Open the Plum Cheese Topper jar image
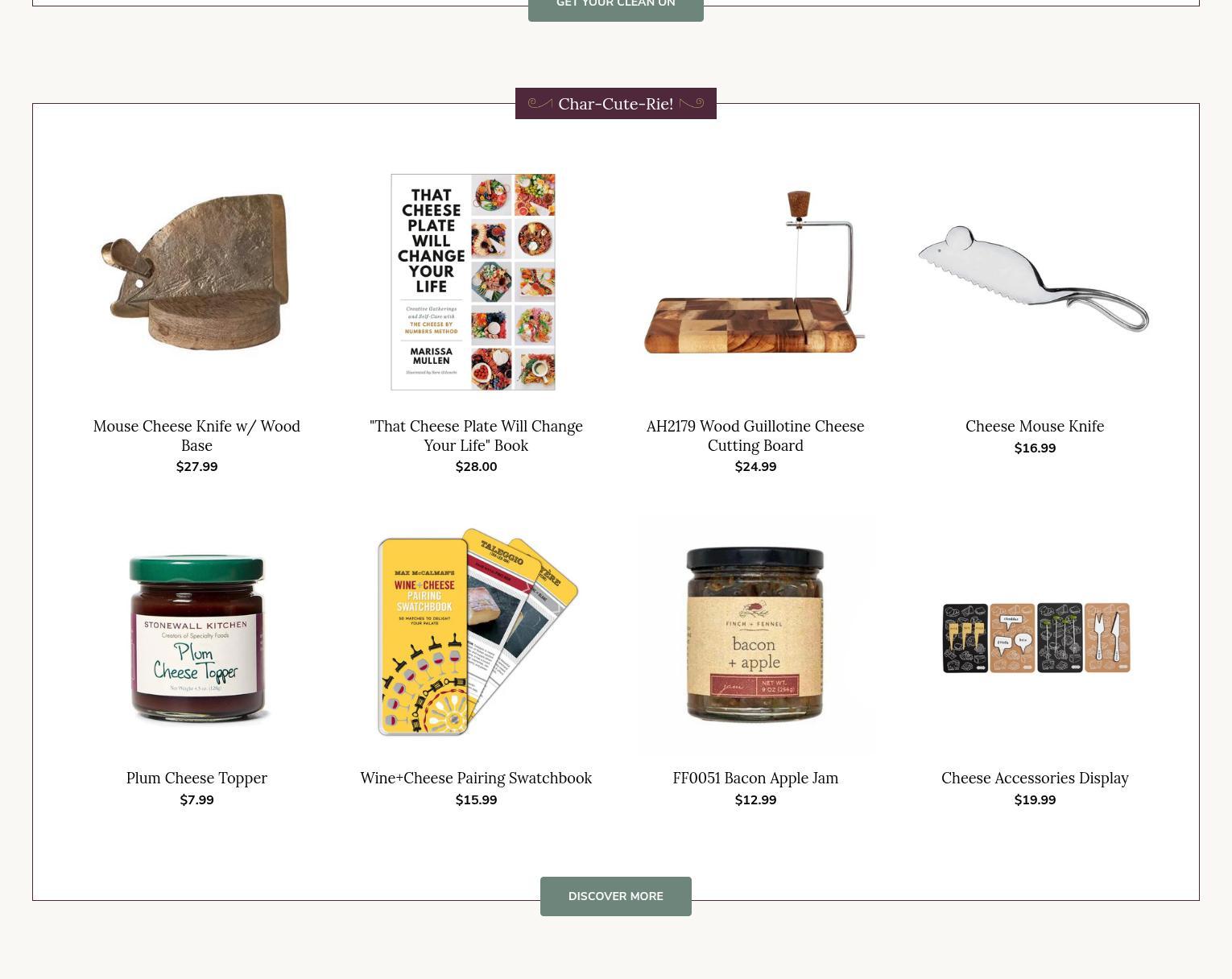The height and width of the screenshot is (979, 1232). click(196, 634)
